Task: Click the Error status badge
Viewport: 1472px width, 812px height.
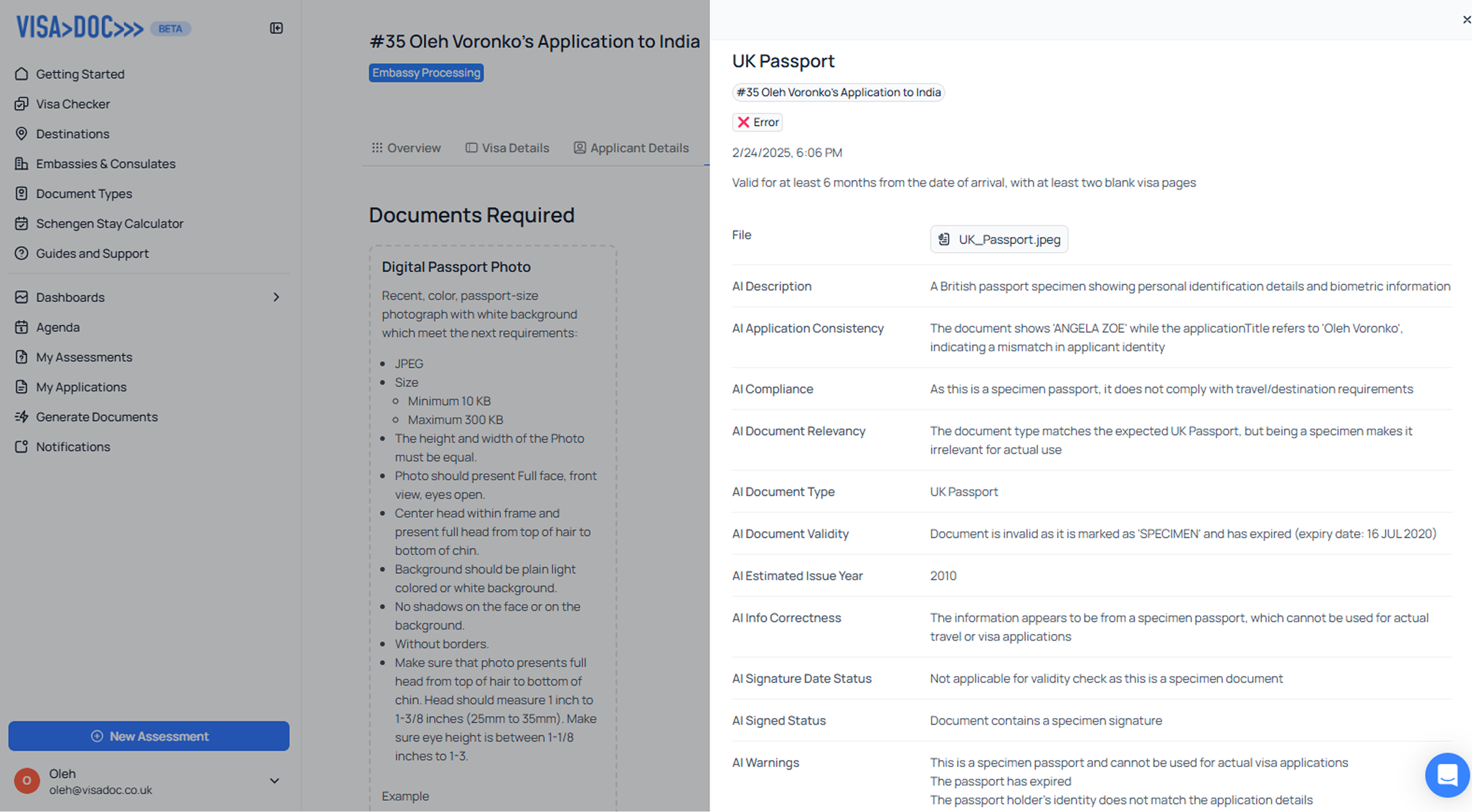Action: point(757,122)
